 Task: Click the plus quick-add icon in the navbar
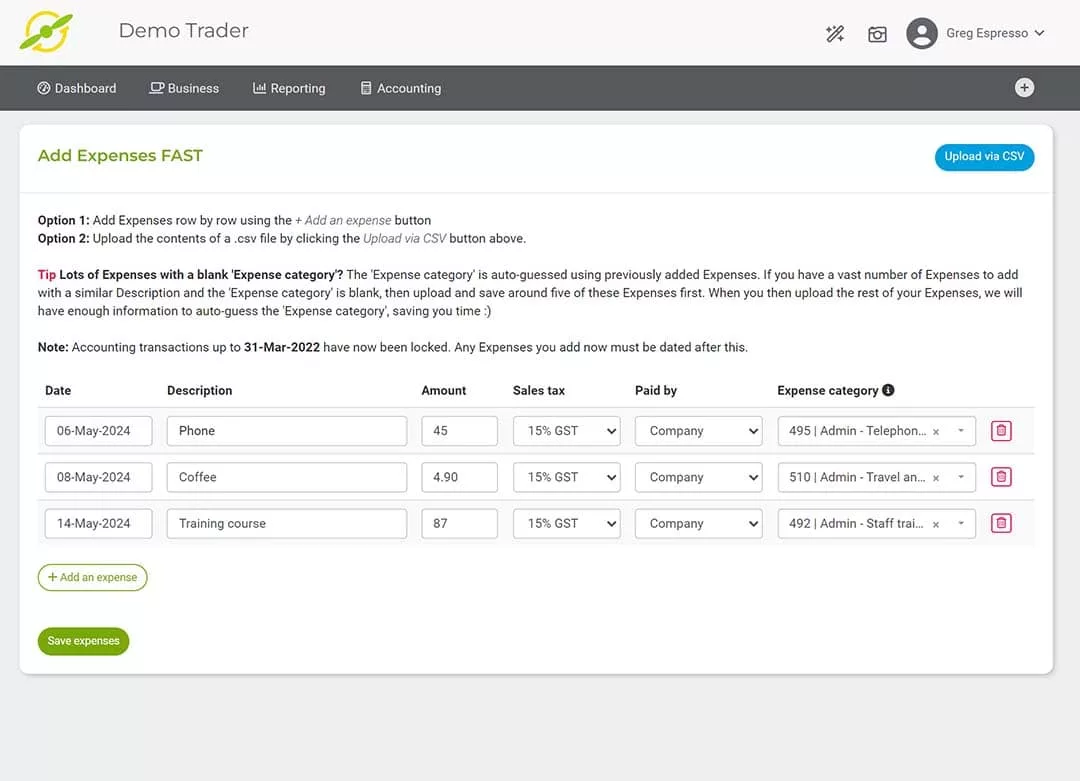coord(1024,87)
